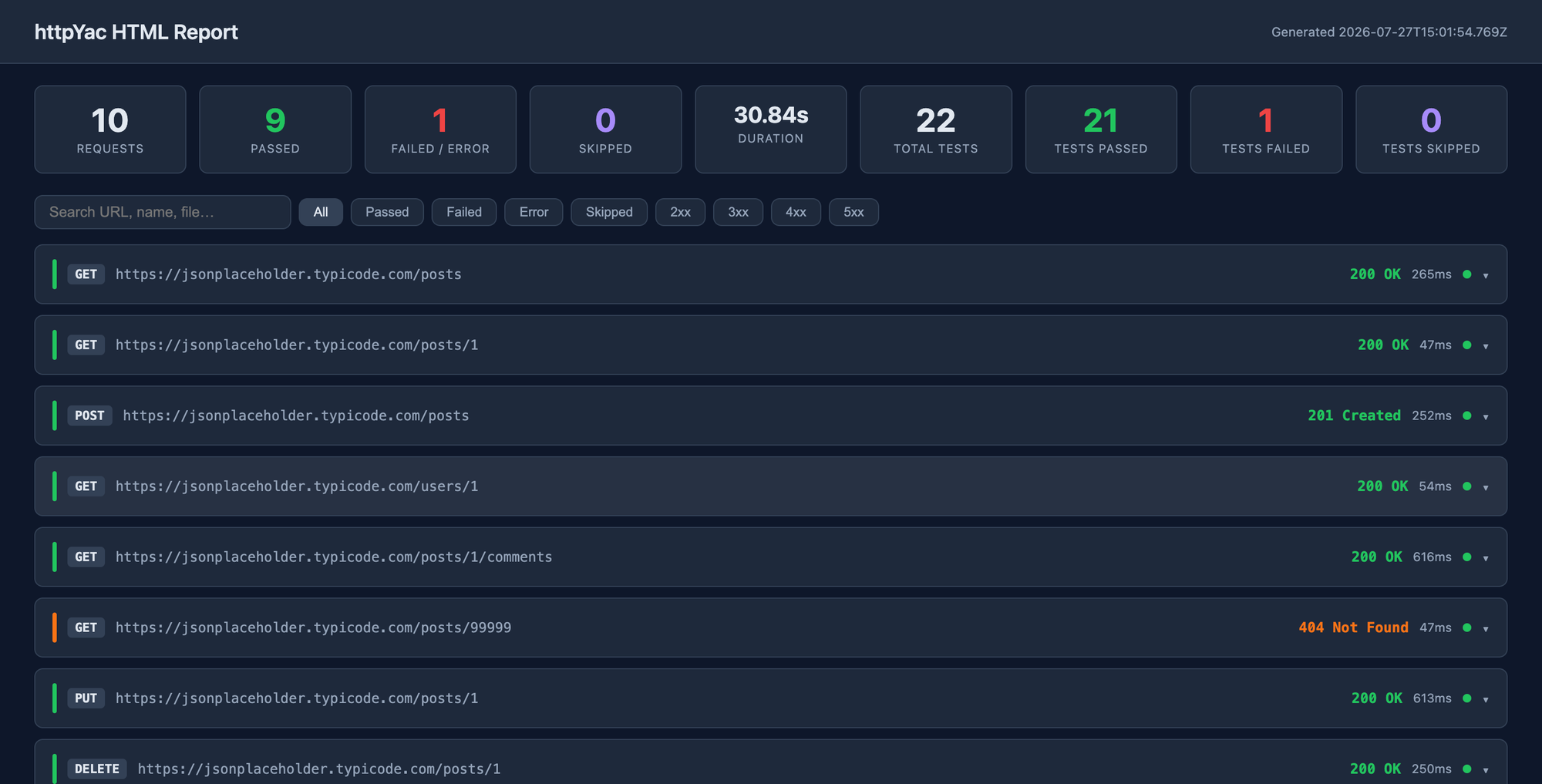The width and height of the screenshot is (1542, 784).
Task: Click the GET badge on /posts/99999 row
Action: coord(86,628)
